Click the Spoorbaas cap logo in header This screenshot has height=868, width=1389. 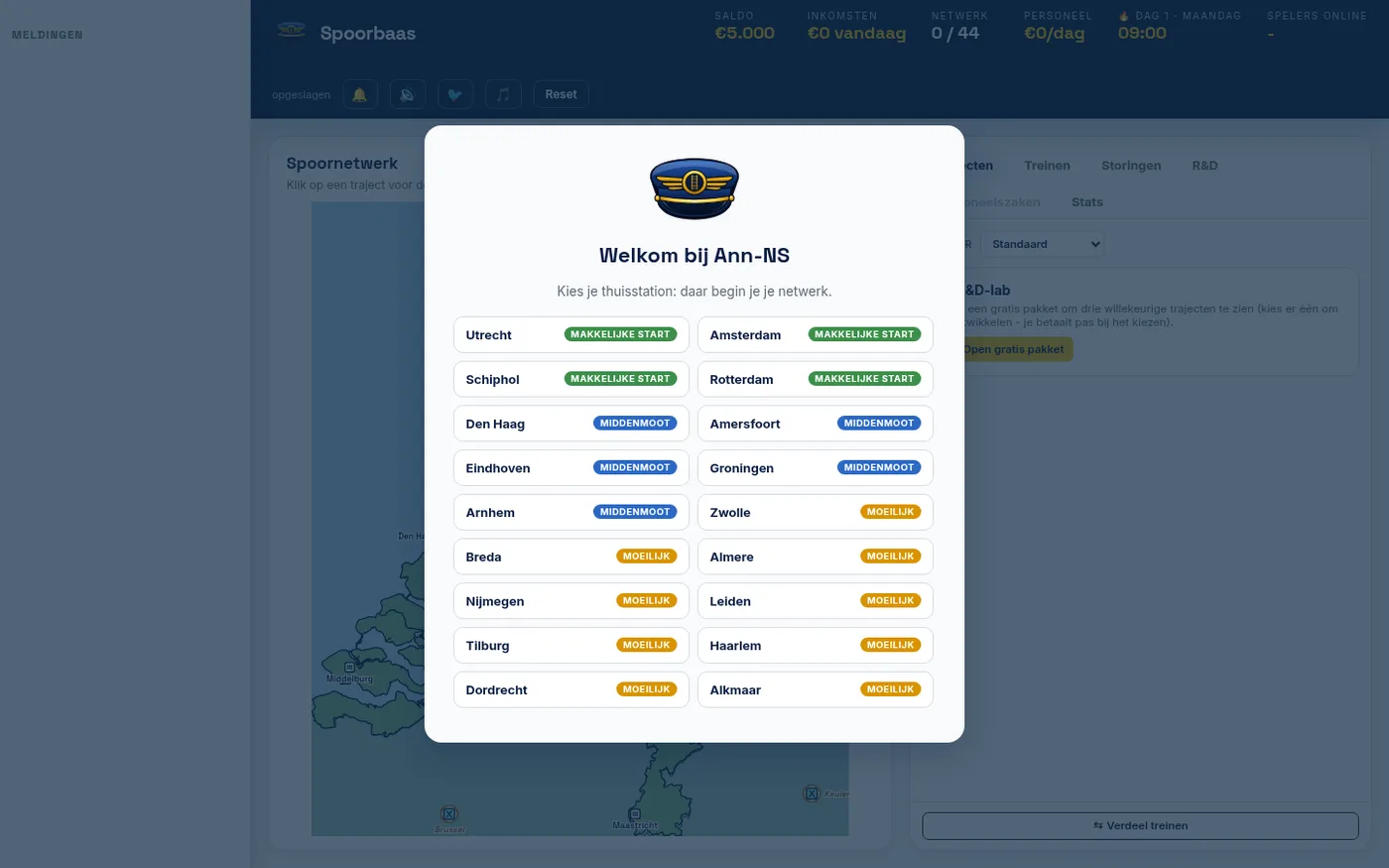pyautogui.click(x=291, y=31)
